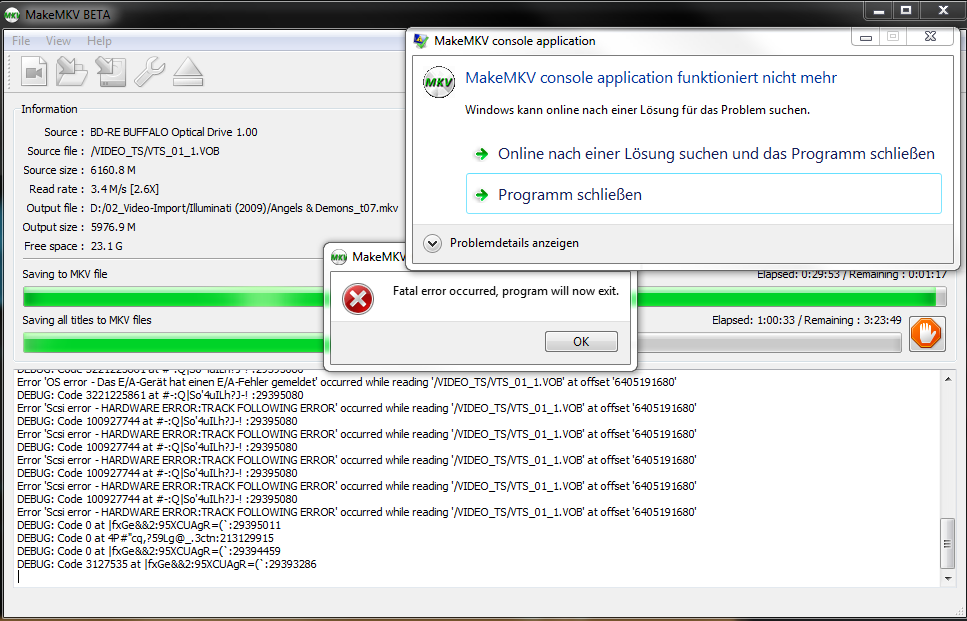Viewport: 967px width, 621px height.
Task: Click the Open video file camcorder icon
Action: (34, 72)
